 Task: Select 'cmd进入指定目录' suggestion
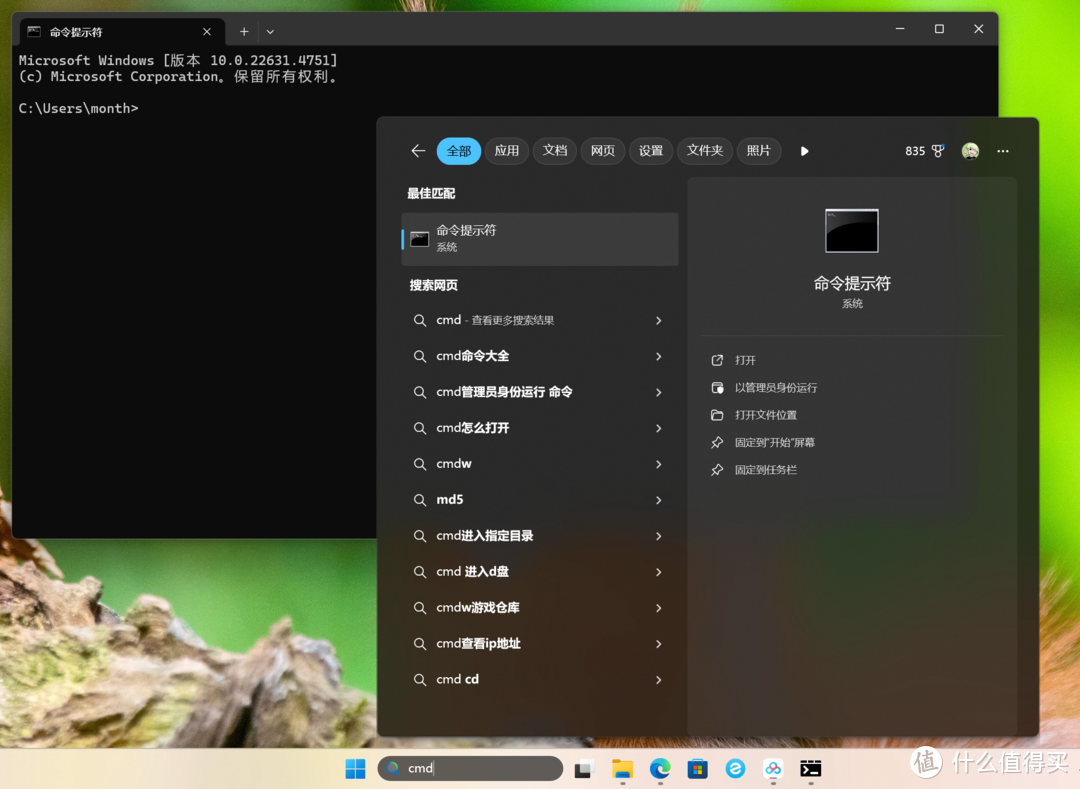(x=540, y=536)
